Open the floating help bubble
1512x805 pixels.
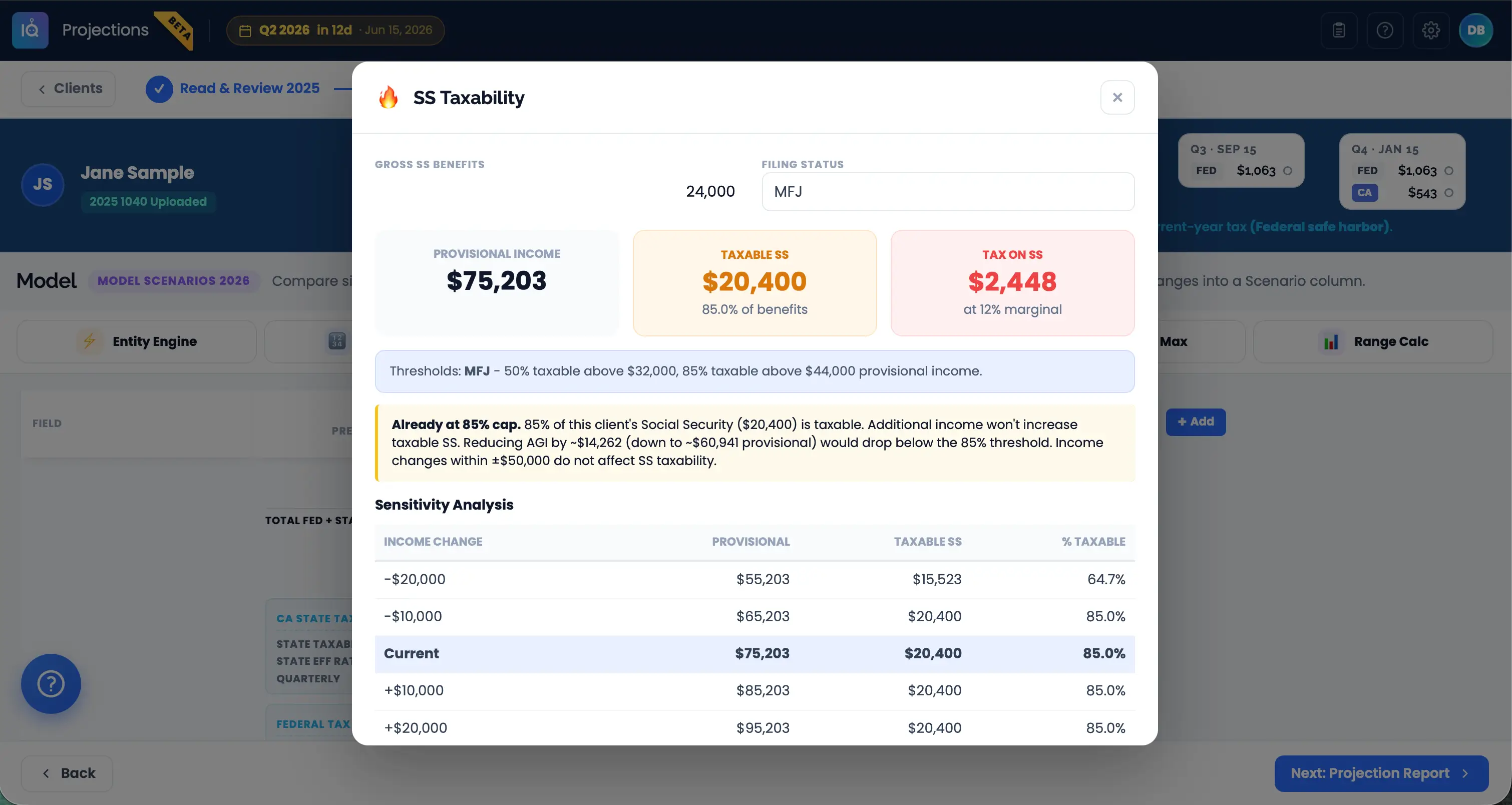tap(51, 683)
